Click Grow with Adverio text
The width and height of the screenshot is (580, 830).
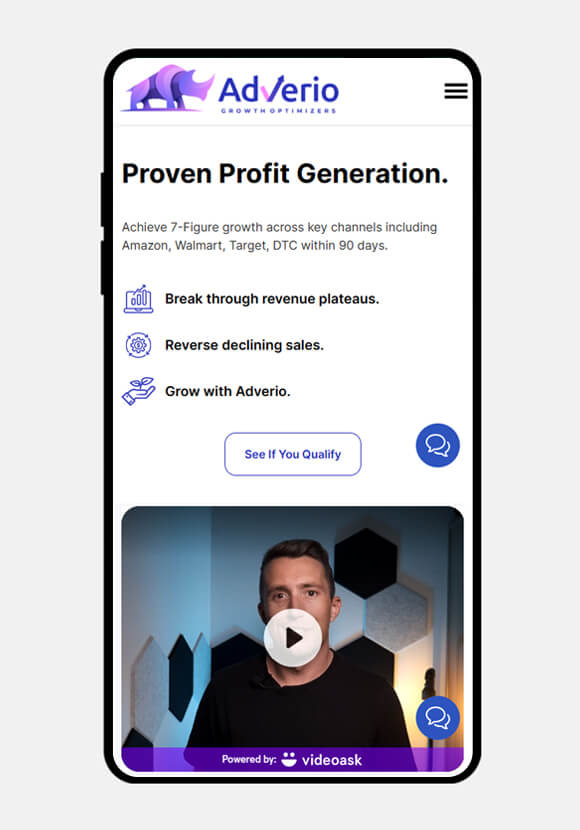point(228,391)
